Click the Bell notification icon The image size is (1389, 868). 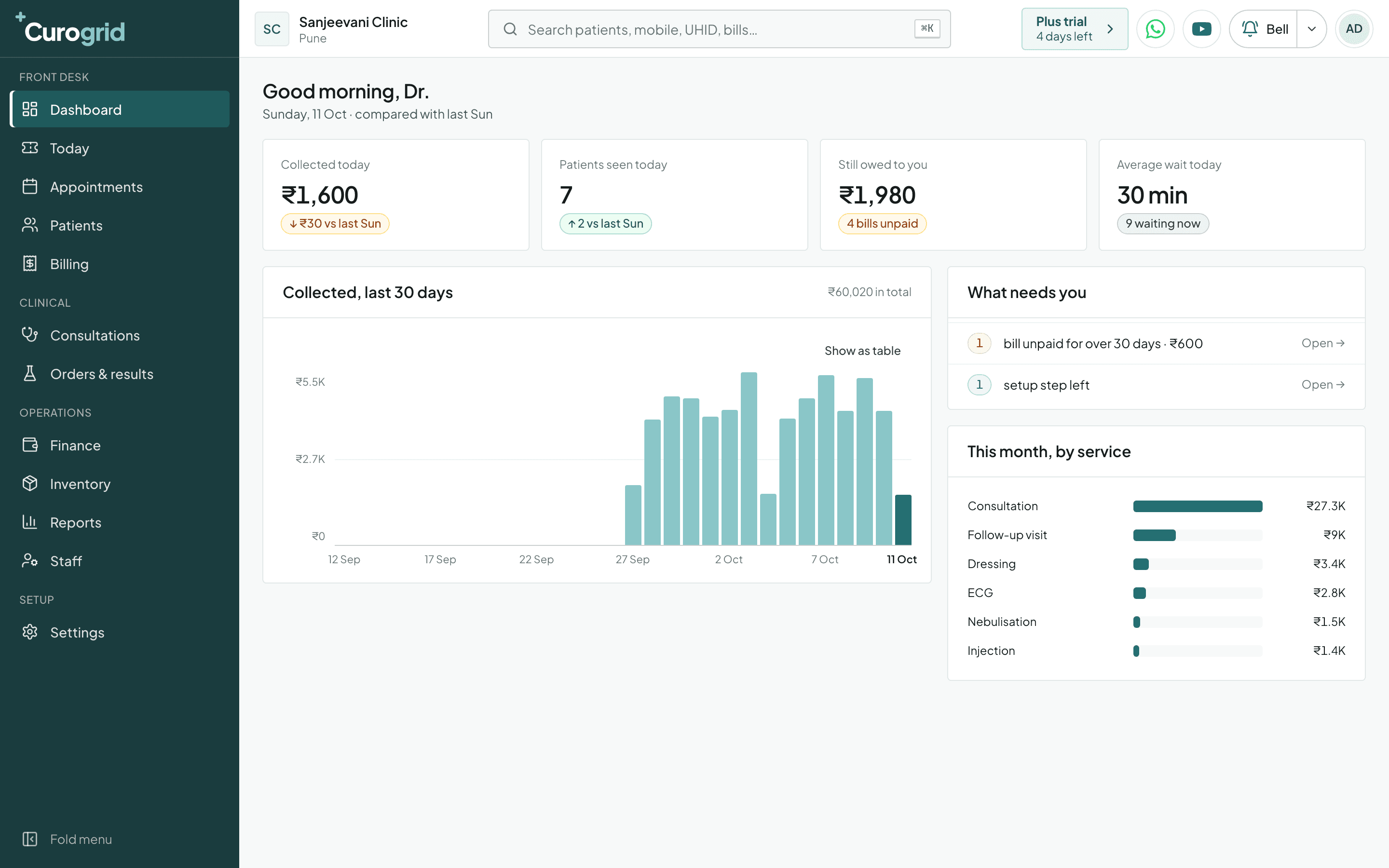1250,29
